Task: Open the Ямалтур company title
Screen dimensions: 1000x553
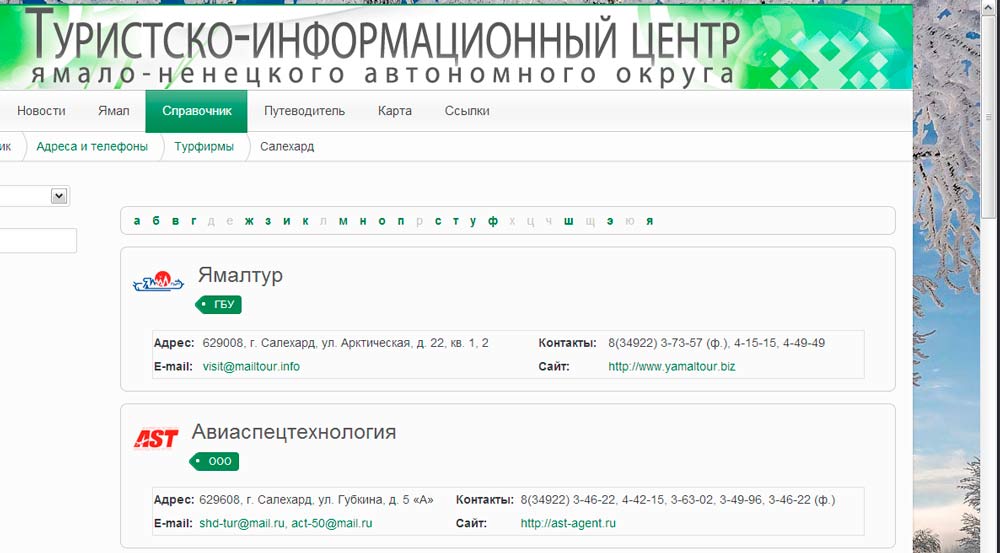Action: (240, 276)
